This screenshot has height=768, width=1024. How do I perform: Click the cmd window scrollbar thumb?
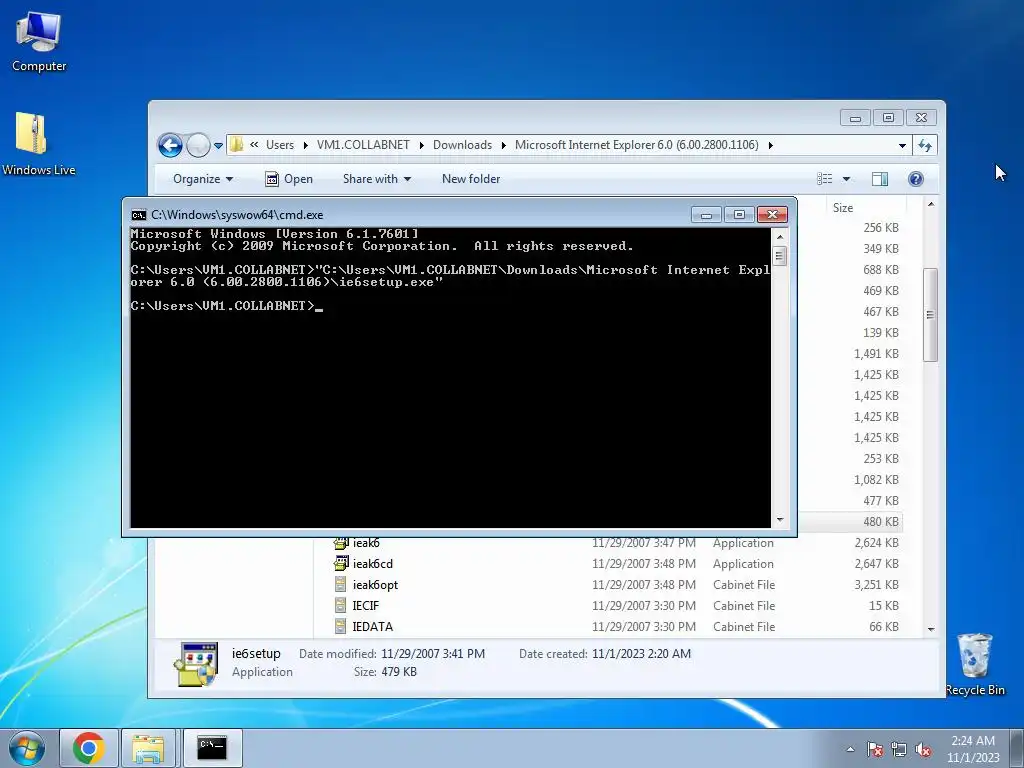(780, 255)
